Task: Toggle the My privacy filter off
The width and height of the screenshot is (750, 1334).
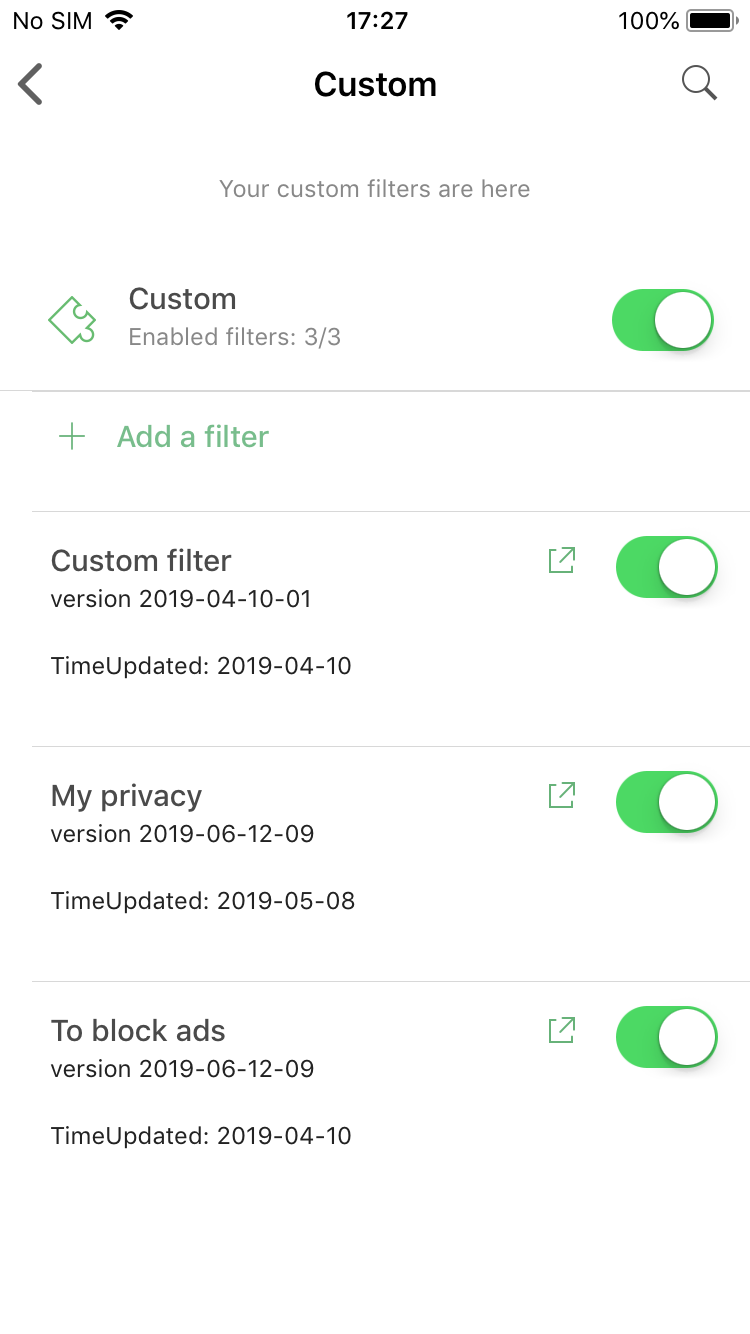Action: pos(667,802)
